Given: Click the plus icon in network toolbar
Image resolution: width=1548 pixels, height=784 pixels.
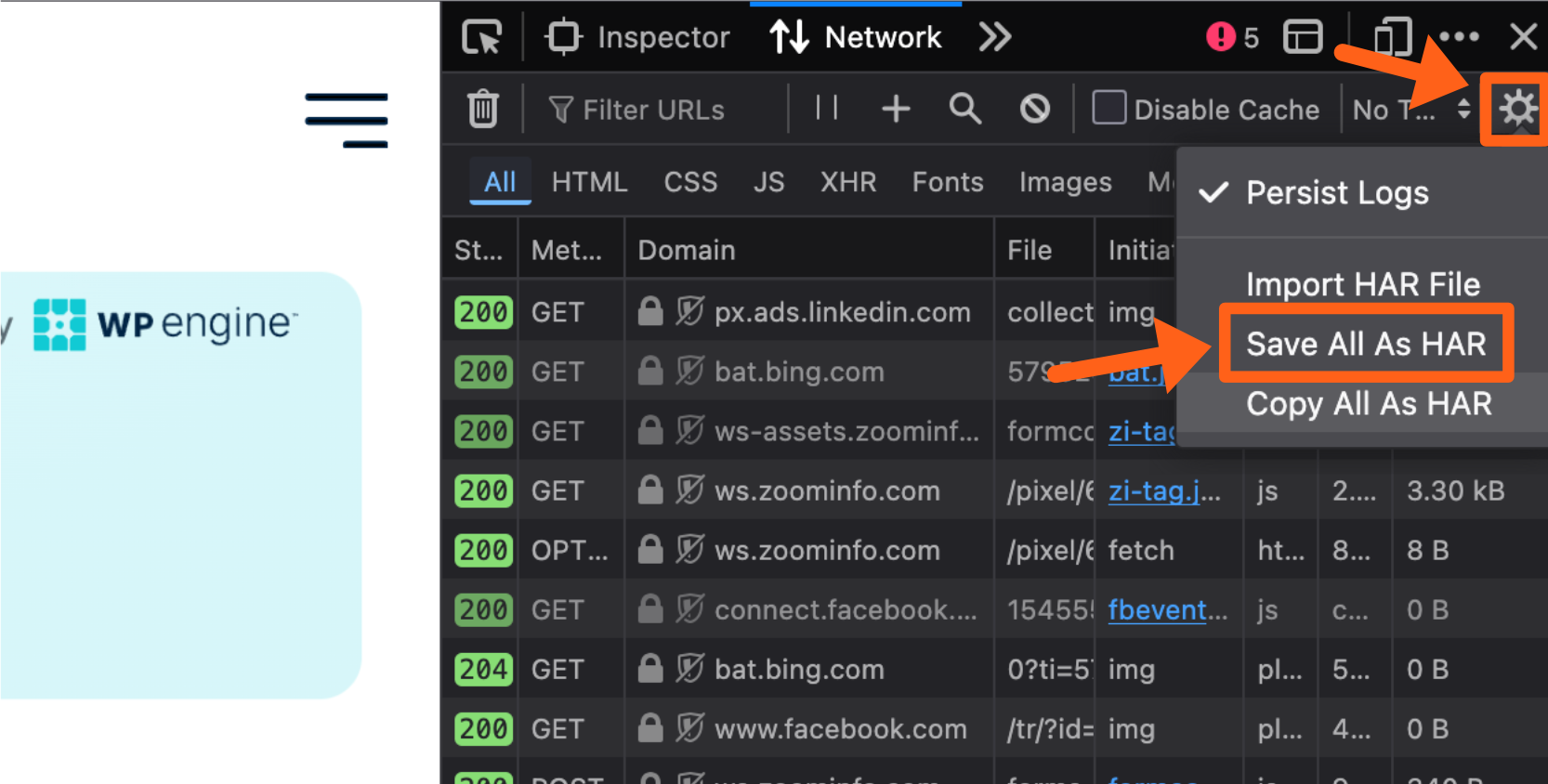Looking at the screenshot, I should pos(895,109).
